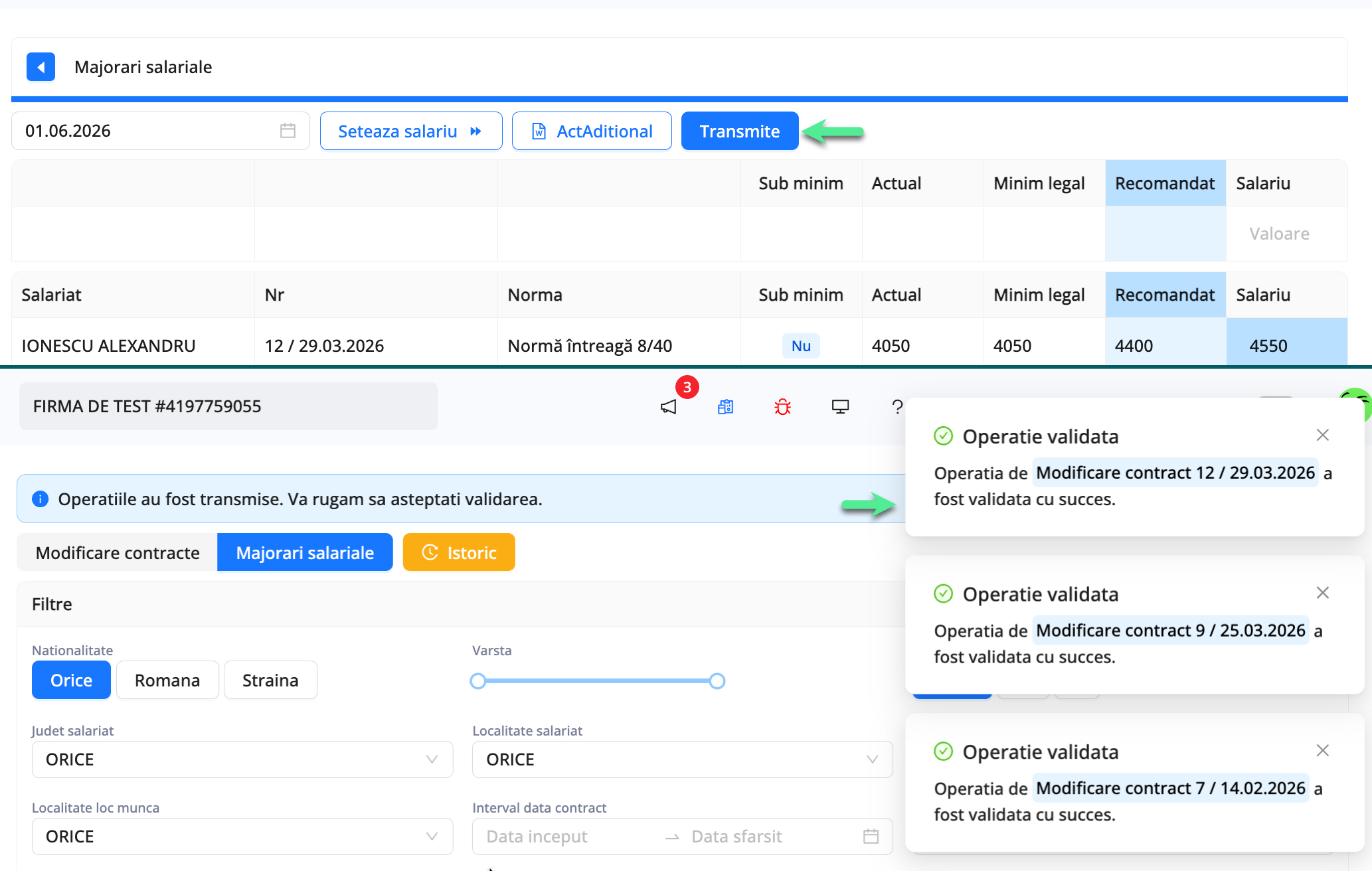Click the blue back arrow beside Majorari salariale
The image size is (1372, 871).
pos(41,67)
